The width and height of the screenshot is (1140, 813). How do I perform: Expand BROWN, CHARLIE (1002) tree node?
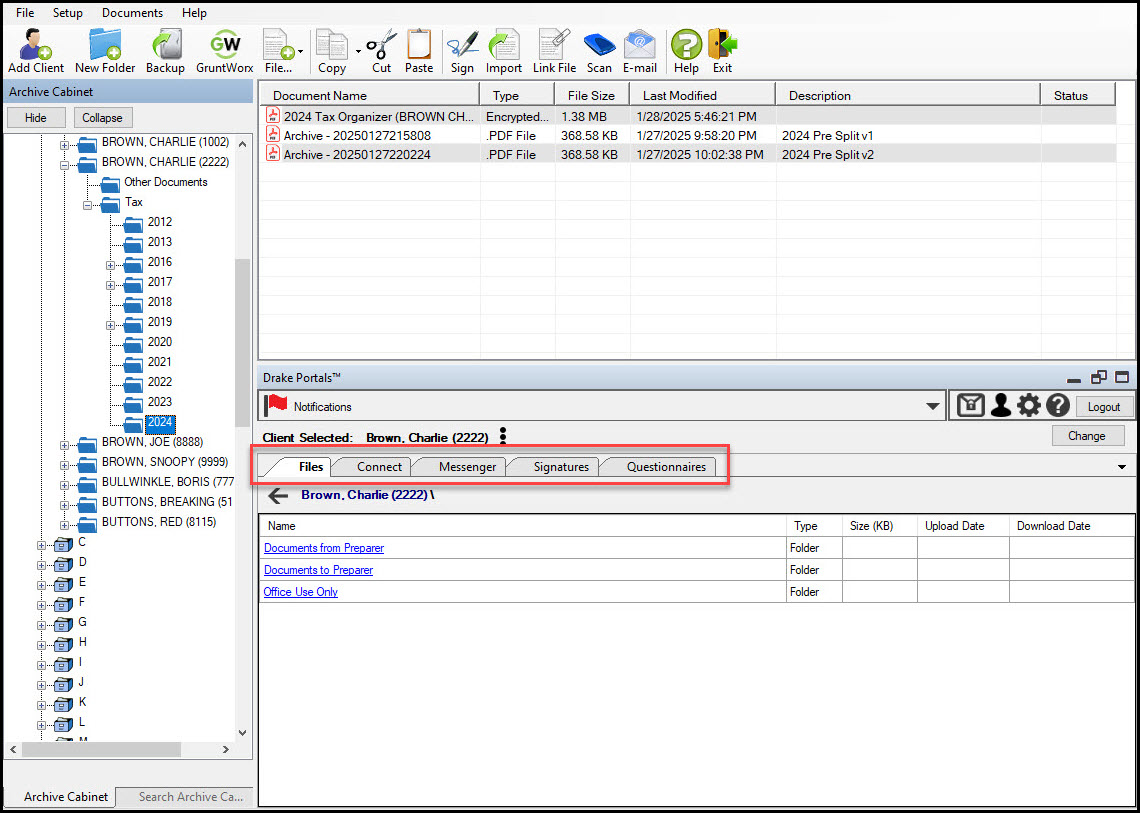coord(64,145)
